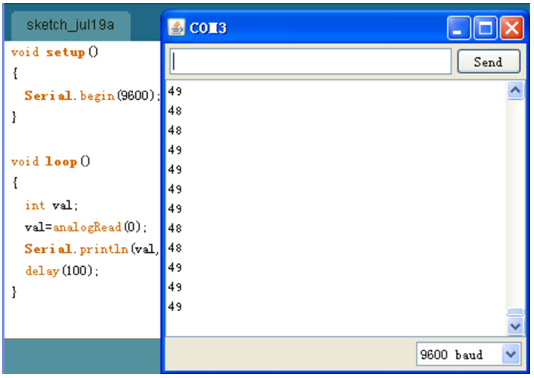Click the void loop() line
The height and width of the screenshot is (378, 534).
pos(50,161)
